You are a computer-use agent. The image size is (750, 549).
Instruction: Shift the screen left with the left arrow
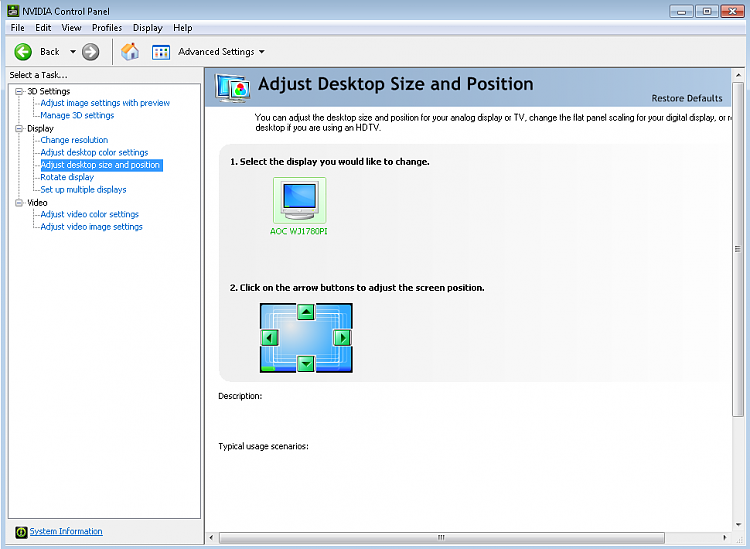269,338
